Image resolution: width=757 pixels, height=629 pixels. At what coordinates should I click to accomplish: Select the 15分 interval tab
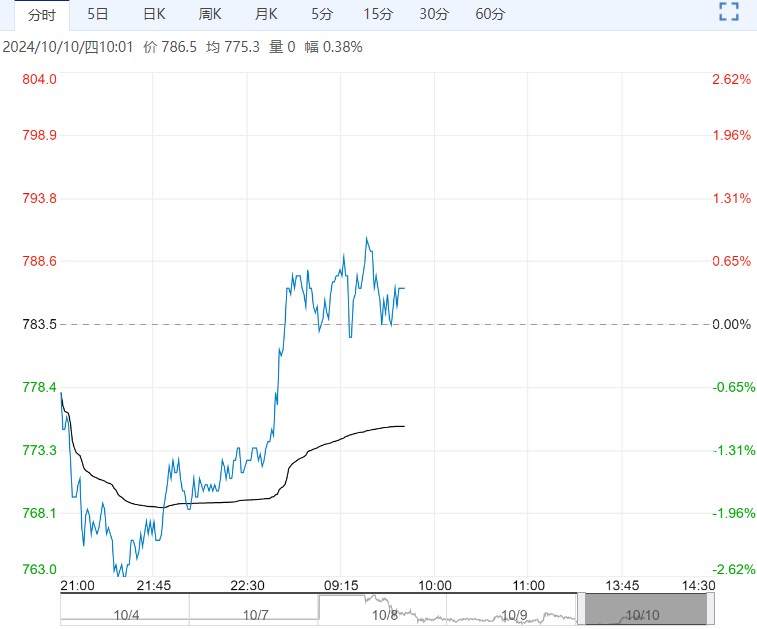[x=378, y=14]
